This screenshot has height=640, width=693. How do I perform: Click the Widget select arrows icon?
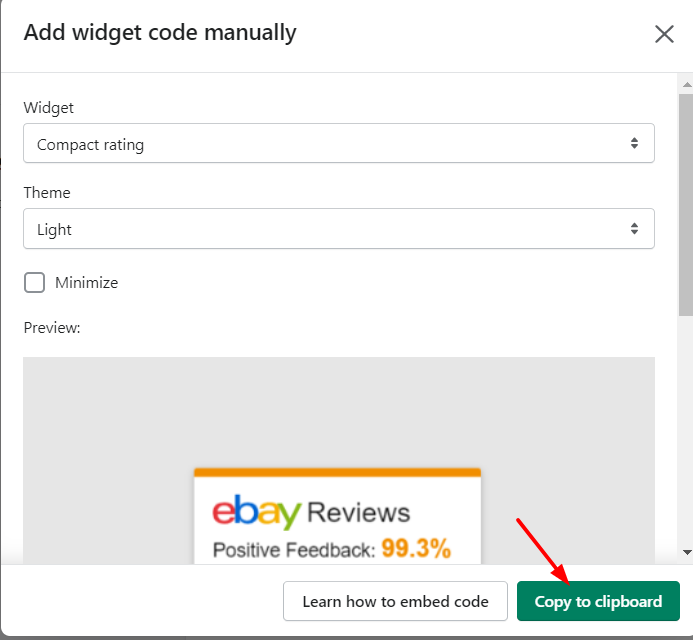634,143
